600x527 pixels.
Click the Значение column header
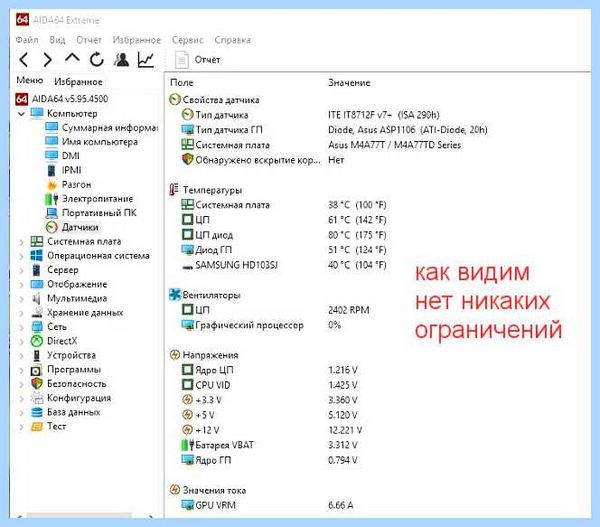tap(349, 83)
